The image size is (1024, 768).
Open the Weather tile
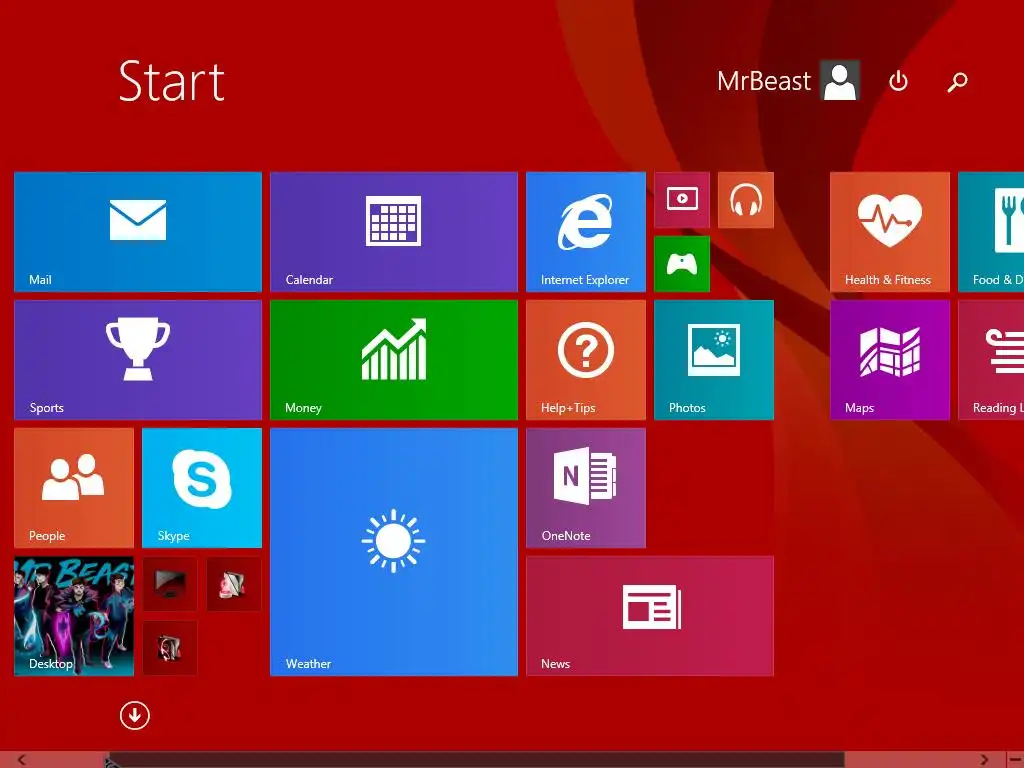394,552
